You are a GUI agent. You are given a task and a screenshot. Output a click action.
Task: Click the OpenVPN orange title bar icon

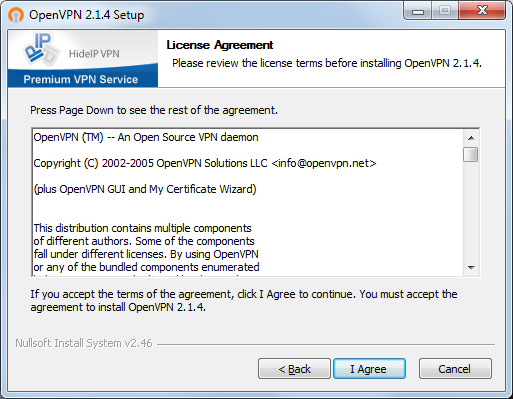tap(16, 15)
